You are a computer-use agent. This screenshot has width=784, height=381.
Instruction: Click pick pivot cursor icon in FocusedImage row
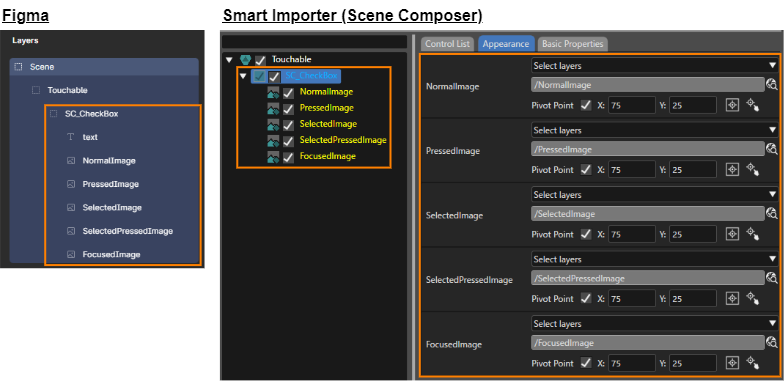coord(753,363)
